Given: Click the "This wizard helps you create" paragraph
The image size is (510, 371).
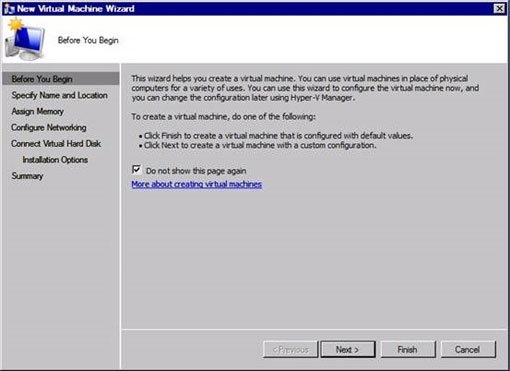Looking at the screenshot, I should (x=305, y=88).
